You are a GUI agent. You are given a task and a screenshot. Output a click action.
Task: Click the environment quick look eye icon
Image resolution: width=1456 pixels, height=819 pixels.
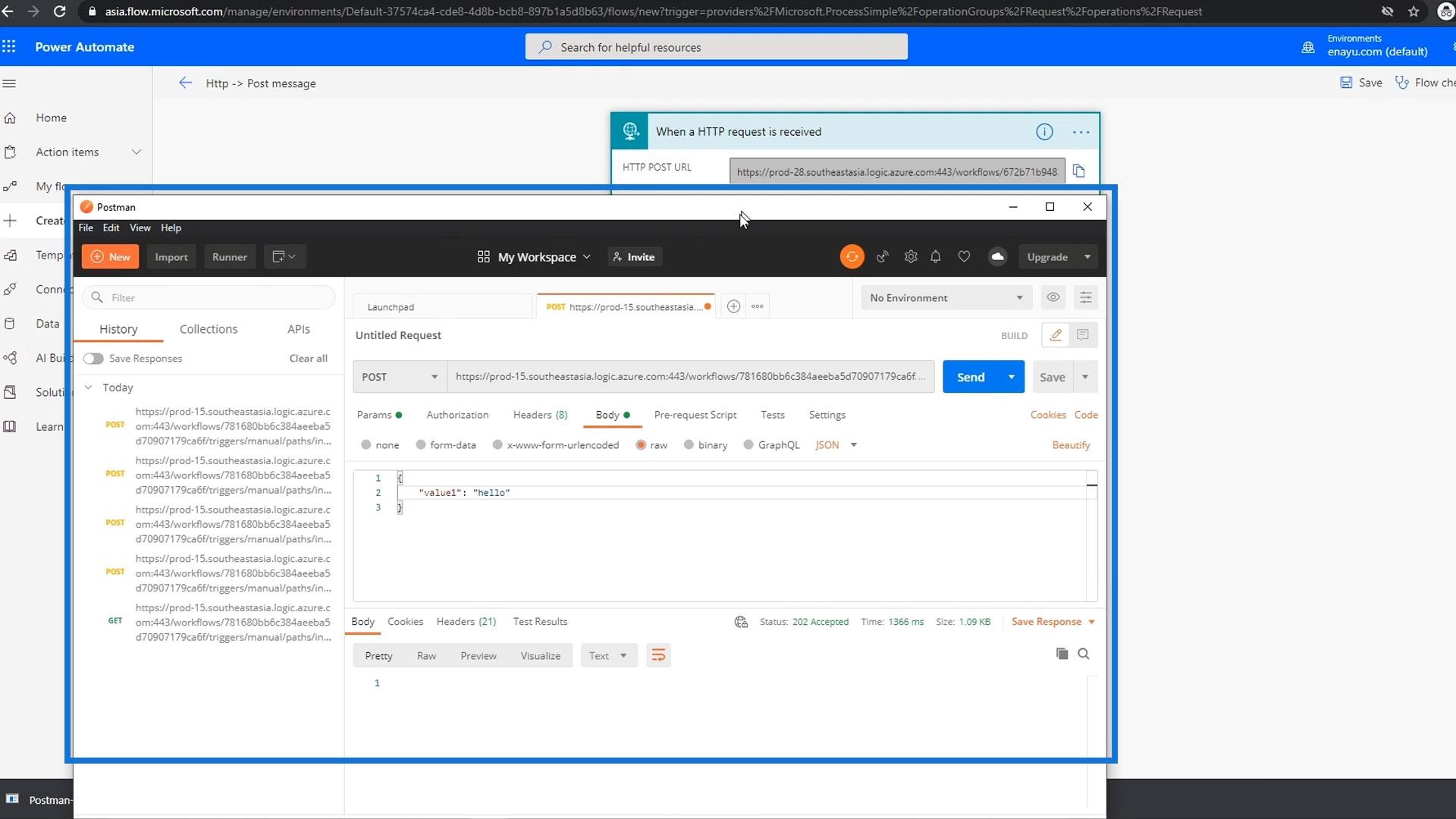[x=1053, y=298]
